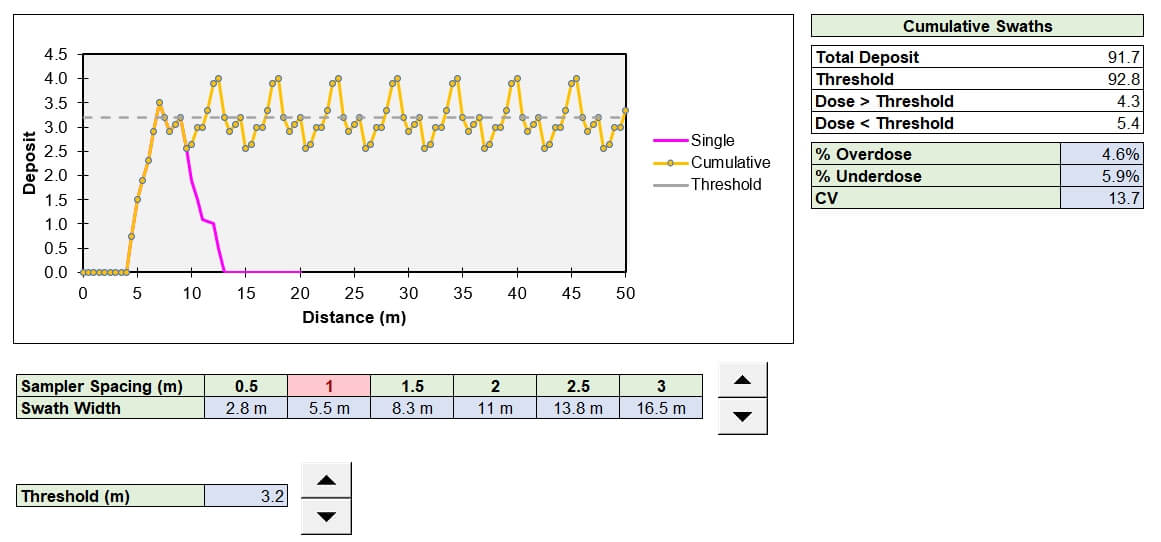Click the Single legend entry
Viewport: 1161px width, 542px height.
coord(711,141)
